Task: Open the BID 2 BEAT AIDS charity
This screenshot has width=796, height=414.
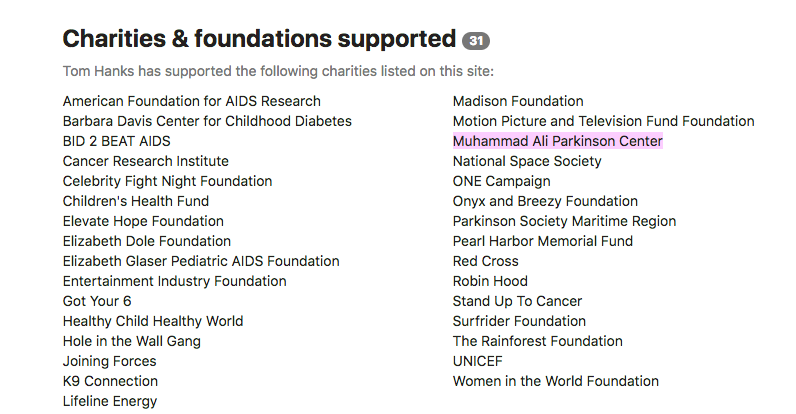Action: click(116, 141)
